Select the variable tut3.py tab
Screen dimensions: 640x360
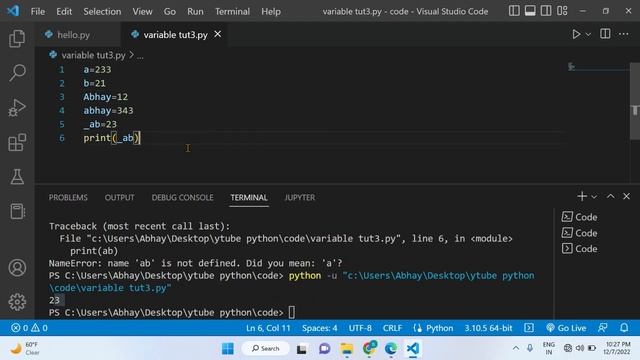point(175,35)
